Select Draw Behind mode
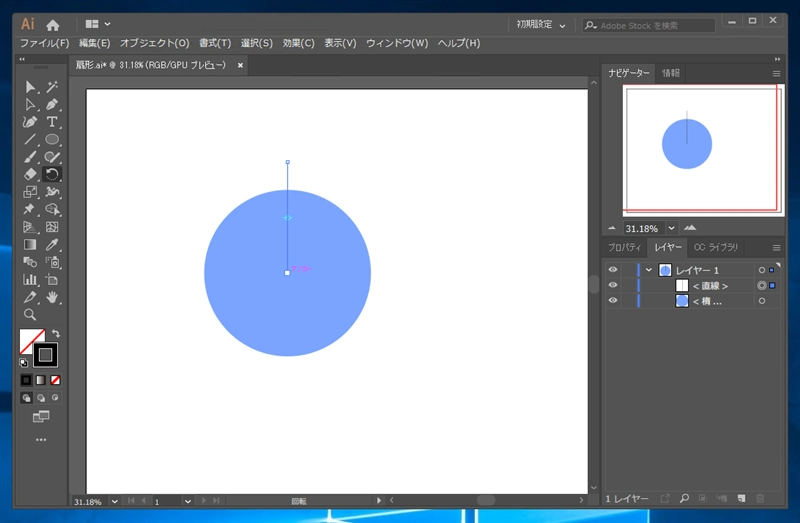Screen dimensions: 800x523 pos(41,398)
